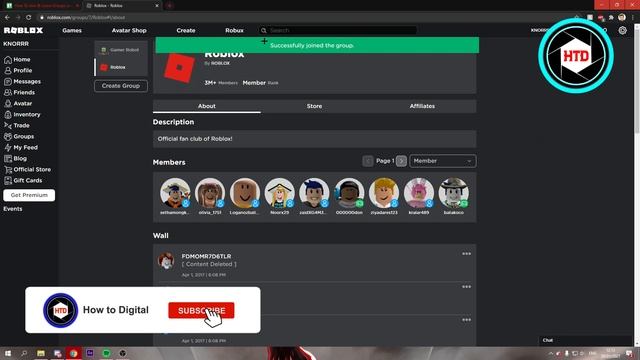Open Trade in the sidebar
The image size is (640, 360).
tap(17, 126)
